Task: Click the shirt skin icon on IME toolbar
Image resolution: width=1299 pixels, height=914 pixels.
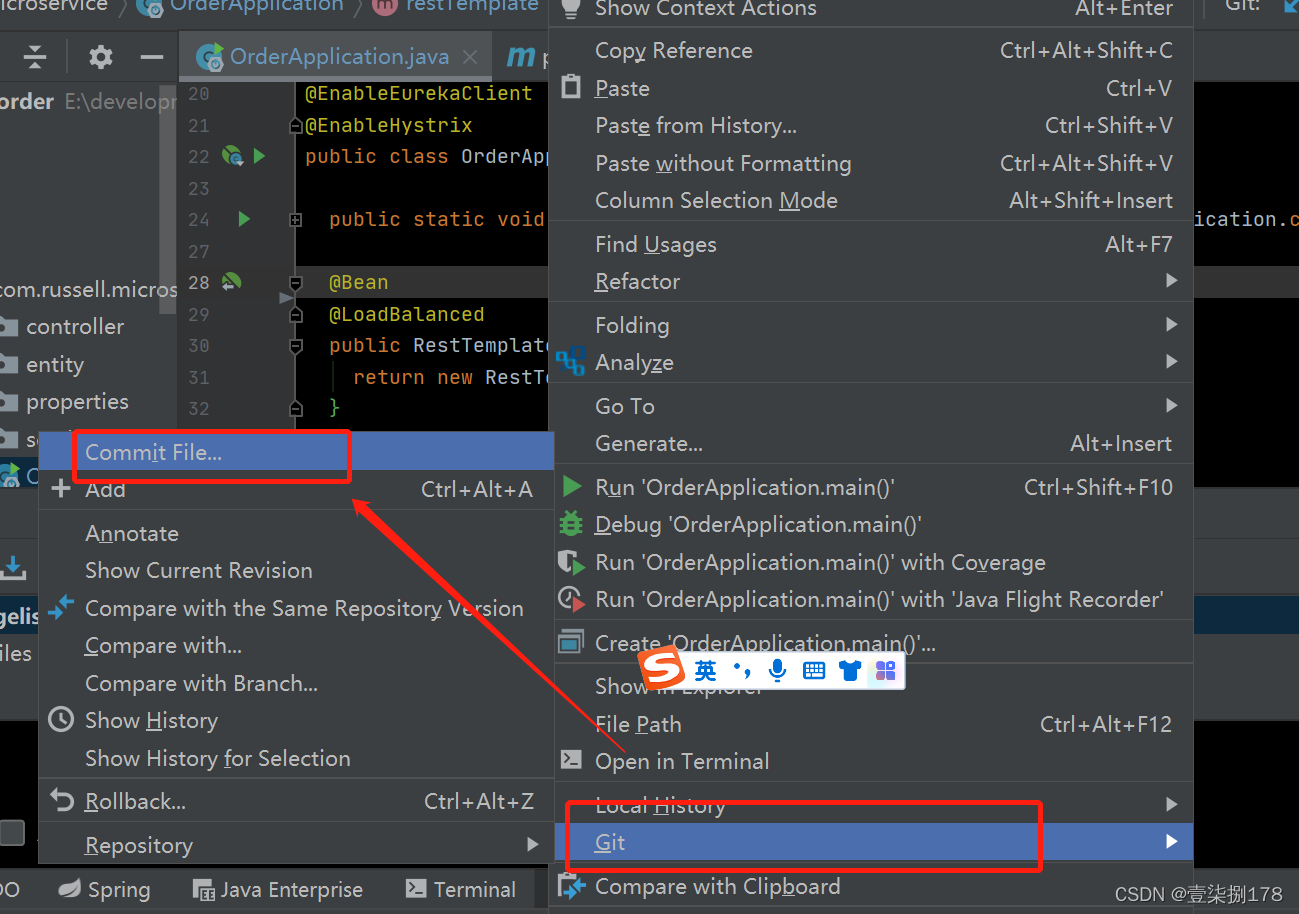Action: [850, 670]
